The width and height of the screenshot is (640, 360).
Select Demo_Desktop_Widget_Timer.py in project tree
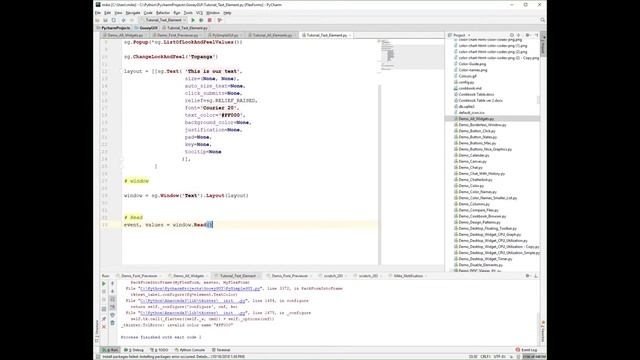(485, 259)
